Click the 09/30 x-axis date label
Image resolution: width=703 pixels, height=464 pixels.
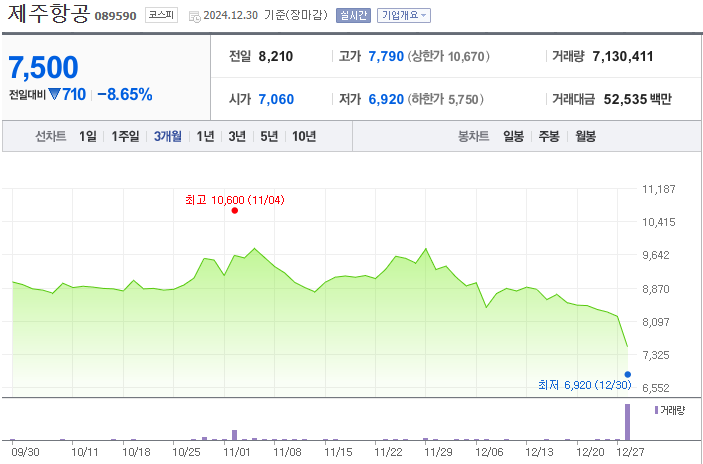[25, 452]
